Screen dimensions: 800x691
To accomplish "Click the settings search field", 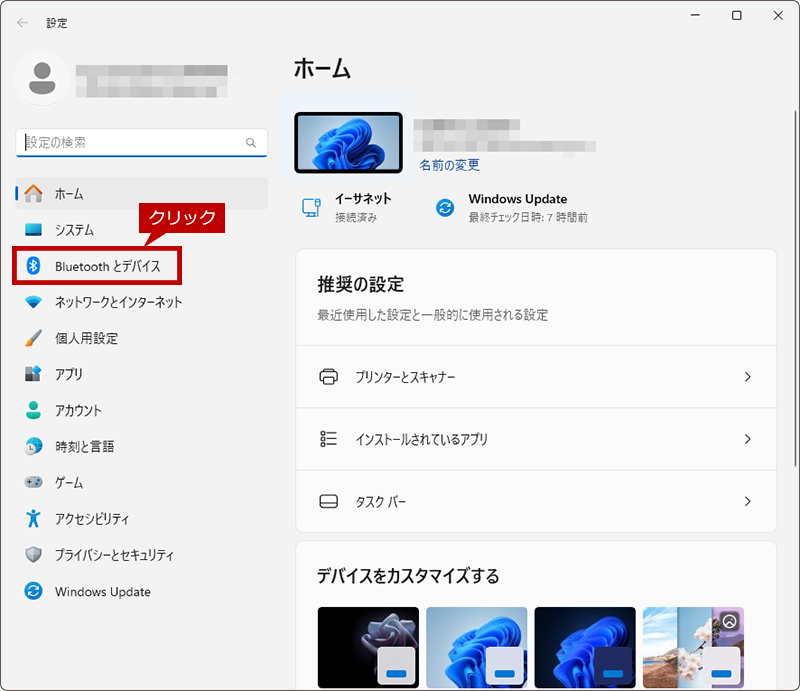I will click(142, 142).
